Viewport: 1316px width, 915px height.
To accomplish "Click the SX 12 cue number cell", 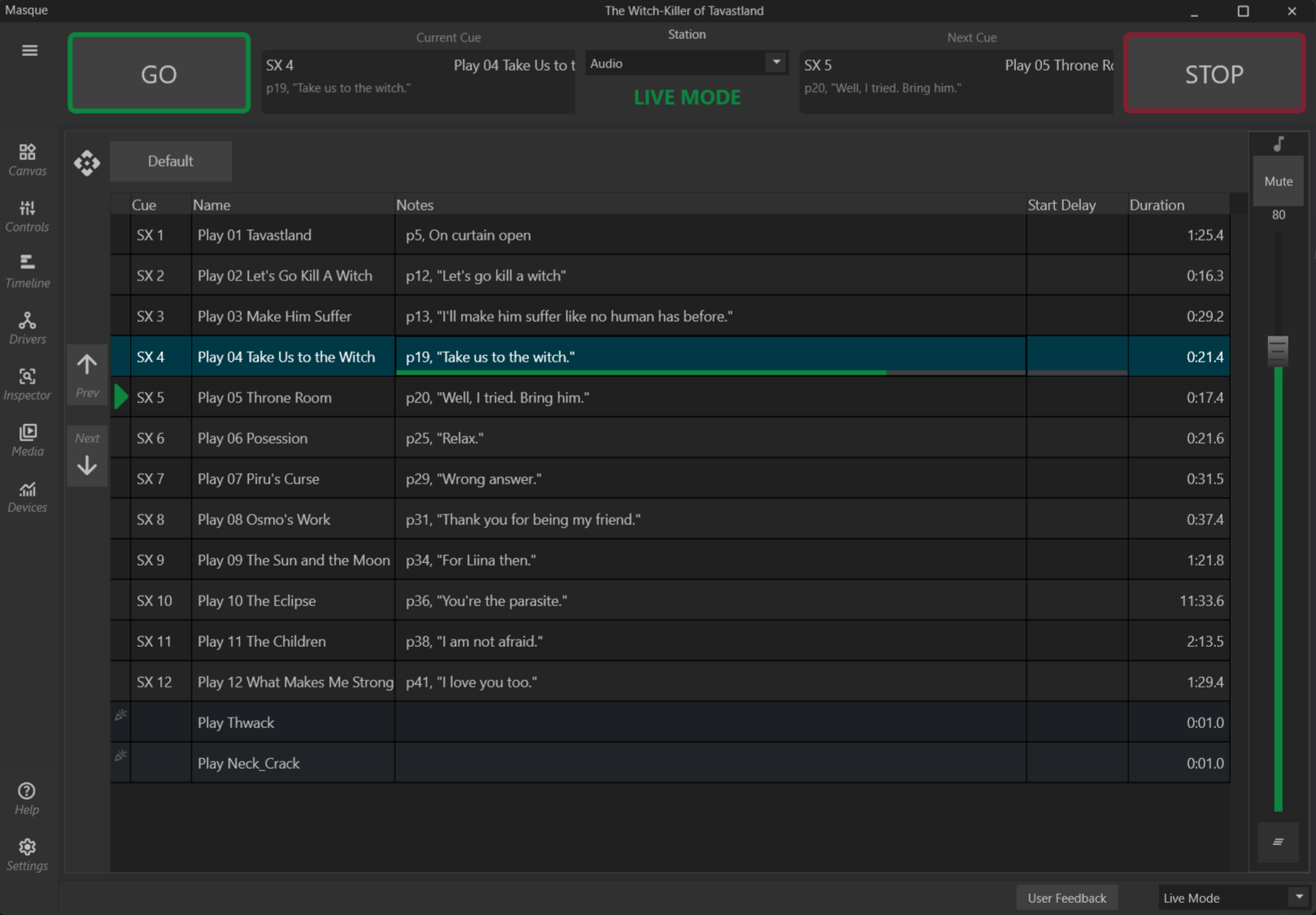I will pos(161,682).
